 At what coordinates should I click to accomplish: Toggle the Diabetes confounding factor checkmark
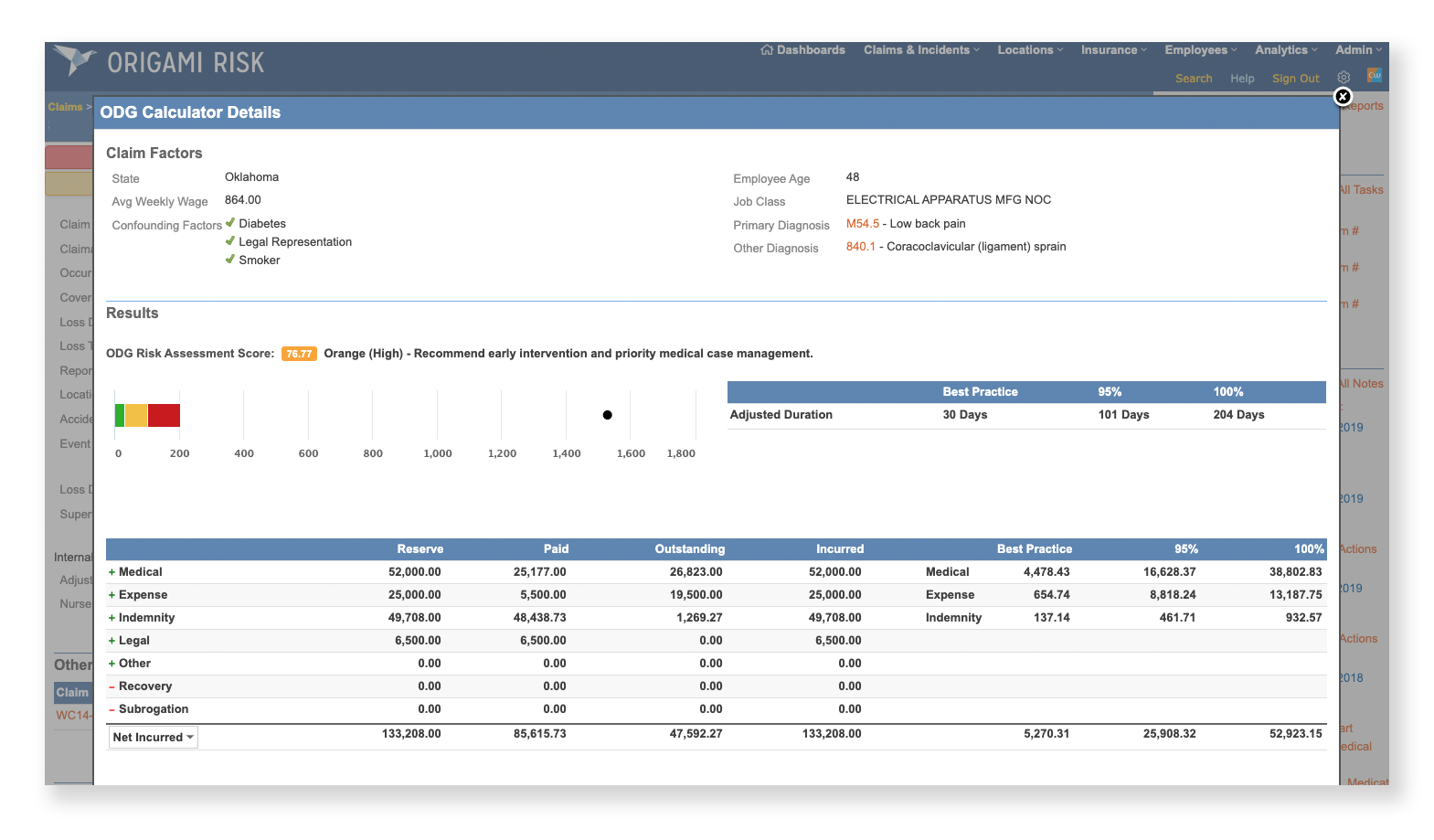click(230, 223)
